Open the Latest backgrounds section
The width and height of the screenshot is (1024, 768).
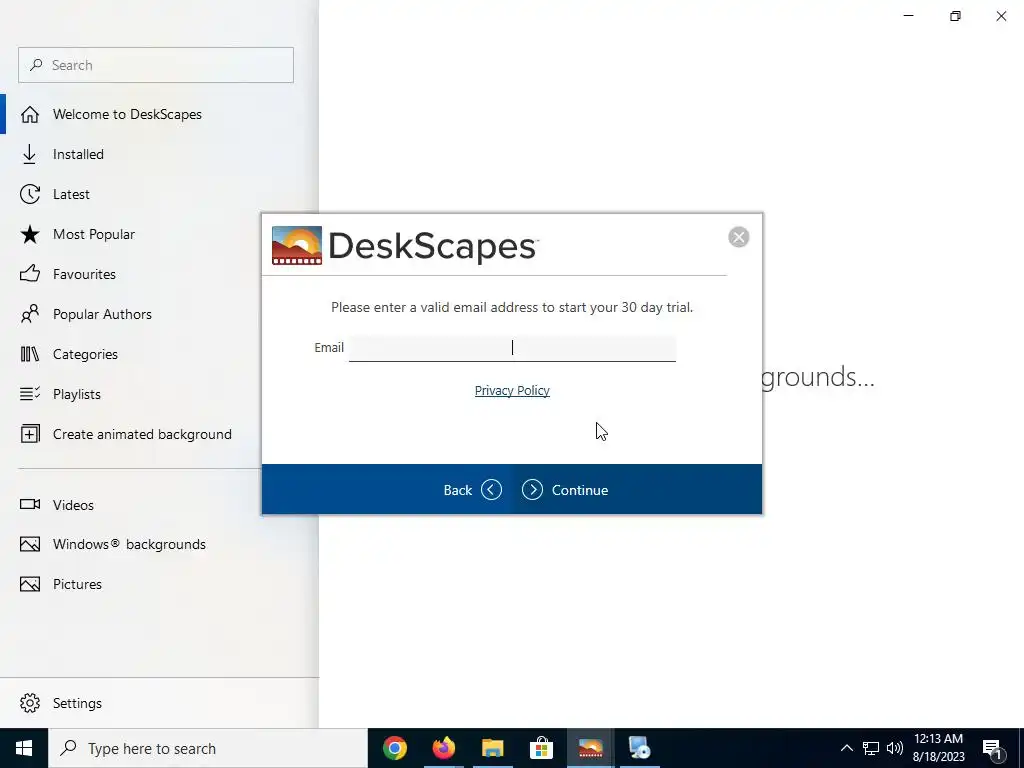[71, 194]
